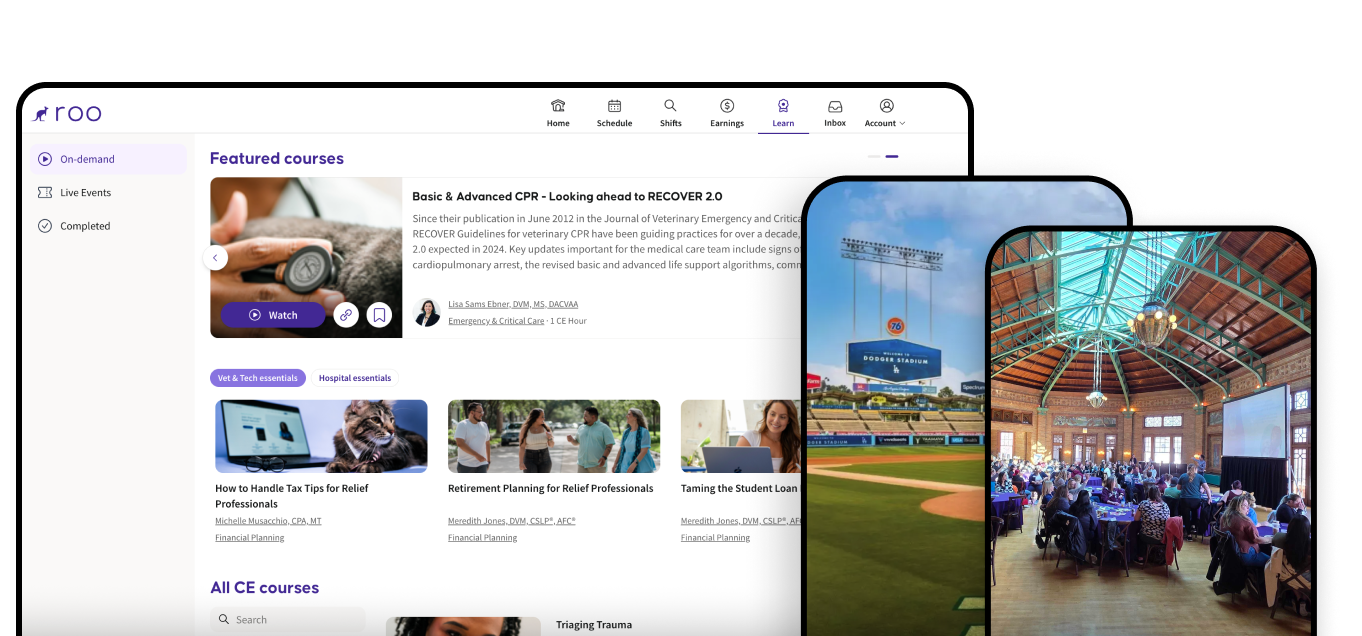
Task: Click "Basic & Advanced CPR - Looking ahead to RECOVER 2.0"
Action: (x=567, y=197)
